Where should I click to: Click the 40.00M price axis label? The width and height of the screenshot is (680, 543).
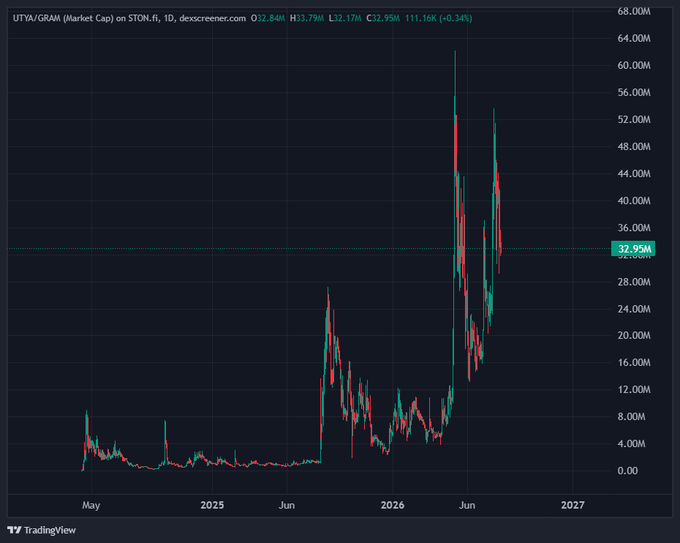pyautogui.click(x=634, y=200)
